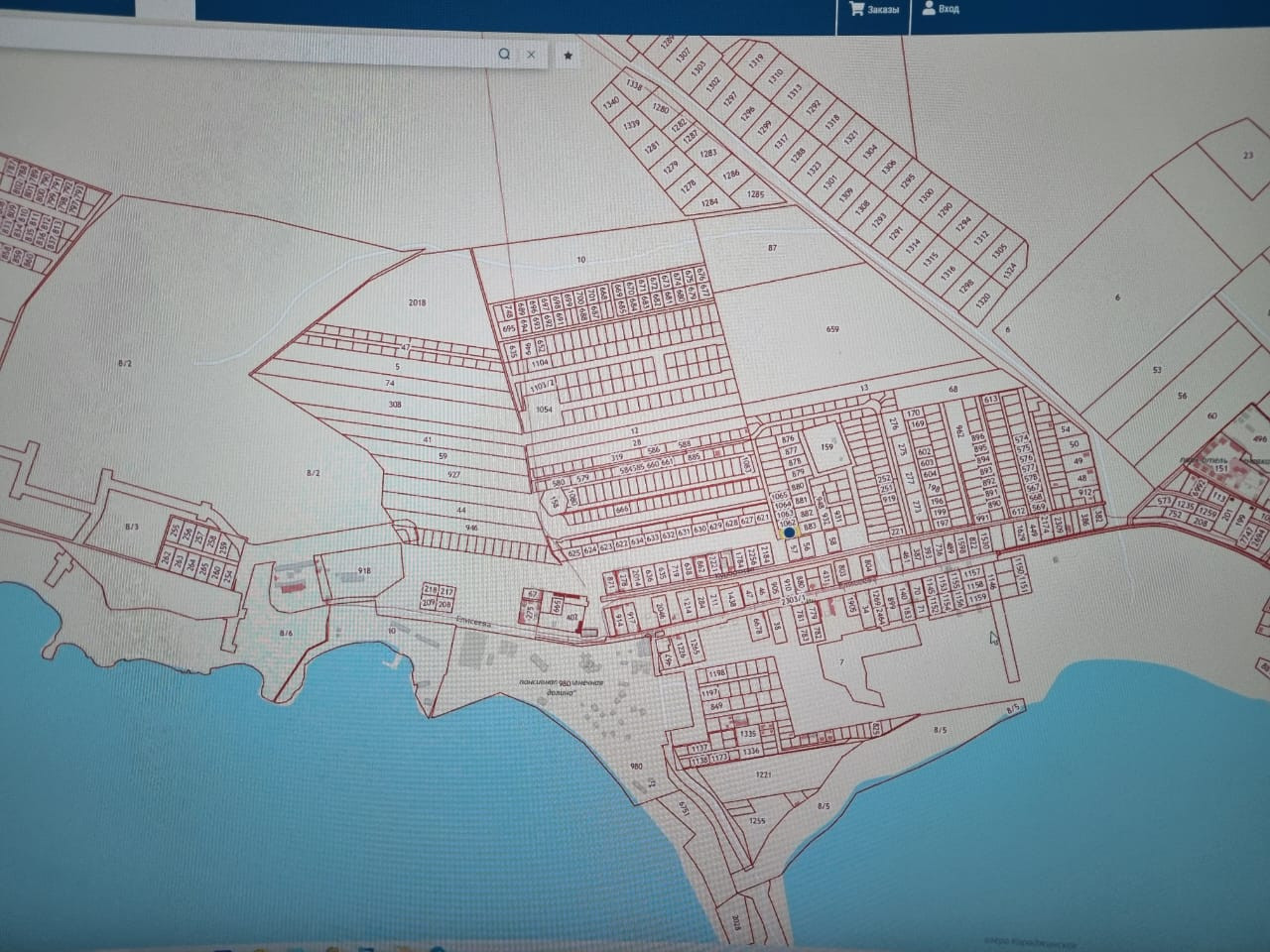The image size is (1270, 952).
Task: Open favorites with the star icon
Action: pyautogui.click(x=568, y=56)
